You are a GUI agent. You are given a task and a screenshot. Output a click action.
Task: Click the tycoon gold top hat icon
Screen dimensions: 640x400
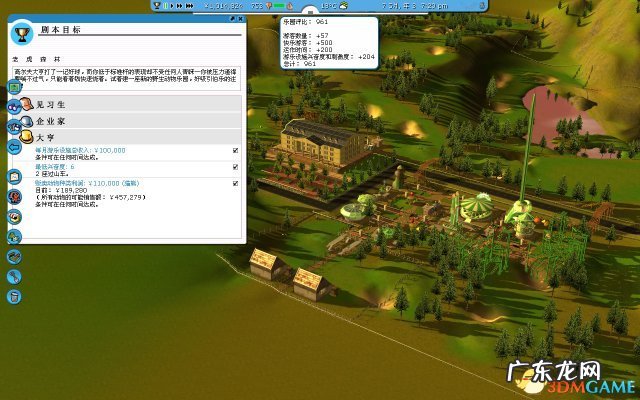[27, 137]
